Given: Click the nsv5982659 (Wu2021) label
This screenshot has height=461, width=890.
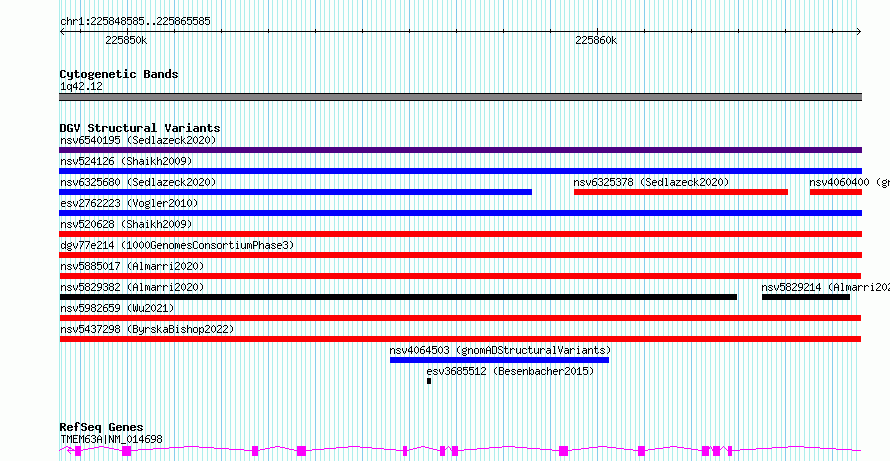Looking at the screenshot, I should pos(117,308).
